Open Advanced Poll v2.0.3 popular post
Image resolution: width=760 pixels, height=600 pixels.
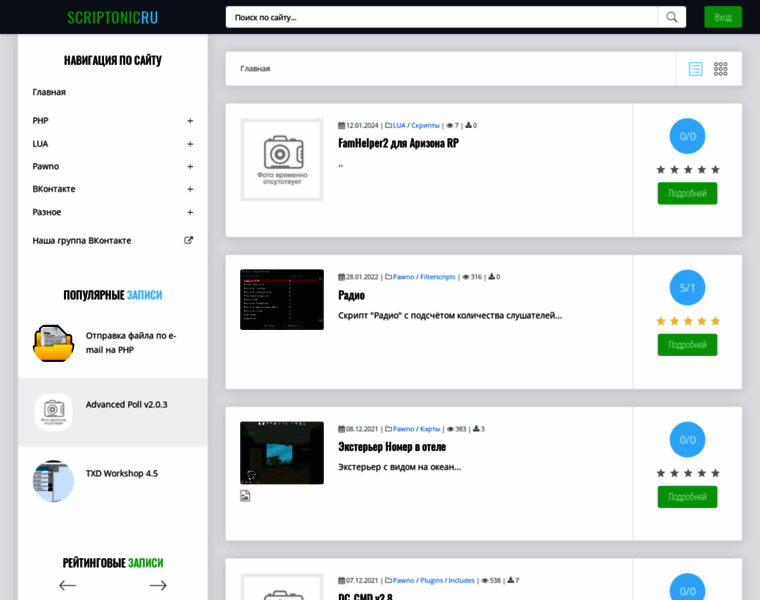[127, 405]
